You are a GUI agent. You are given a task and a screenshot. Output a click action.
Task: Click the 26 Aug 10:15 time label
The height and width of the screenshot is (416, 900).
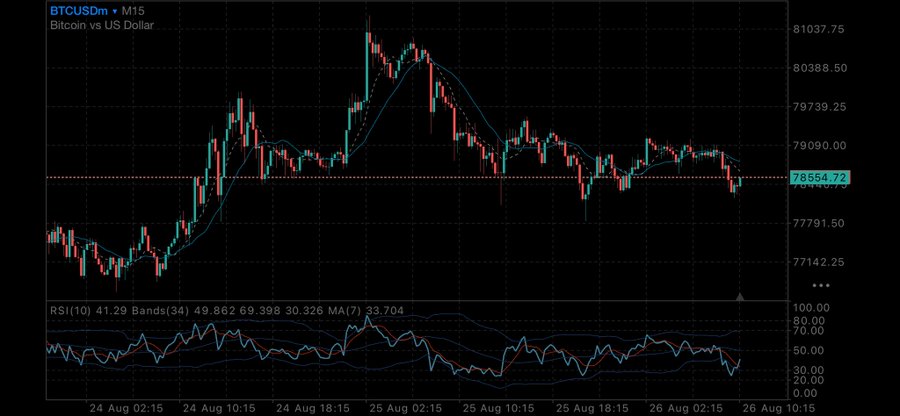[x=778, y=408]
